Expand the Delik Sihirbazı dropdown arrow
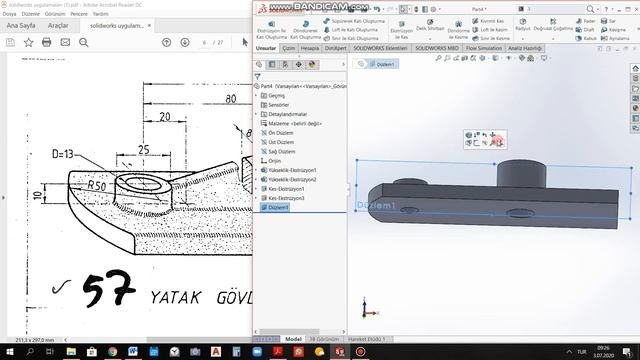Image resolution: width=640 pixels, height=360 pixels. (x=430, y=39)
